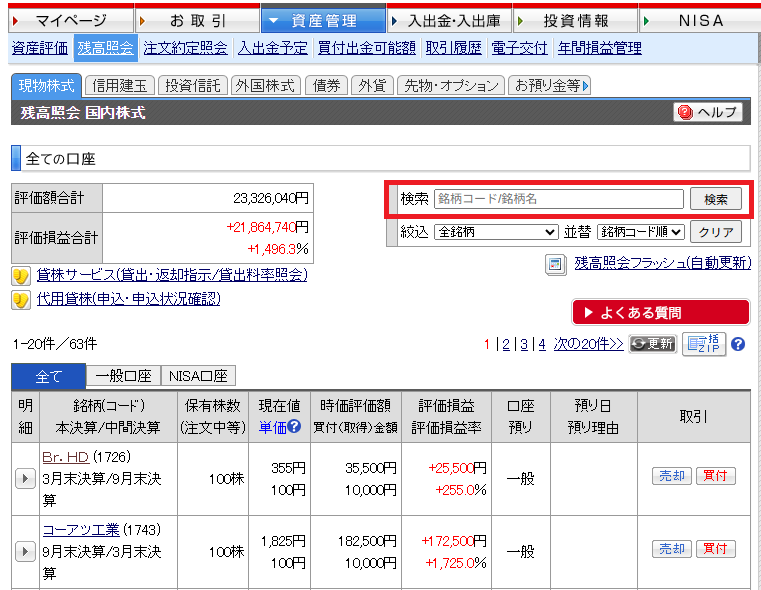
Task: Expand details for the Br. HD row
Action: (x=26, y=478)
